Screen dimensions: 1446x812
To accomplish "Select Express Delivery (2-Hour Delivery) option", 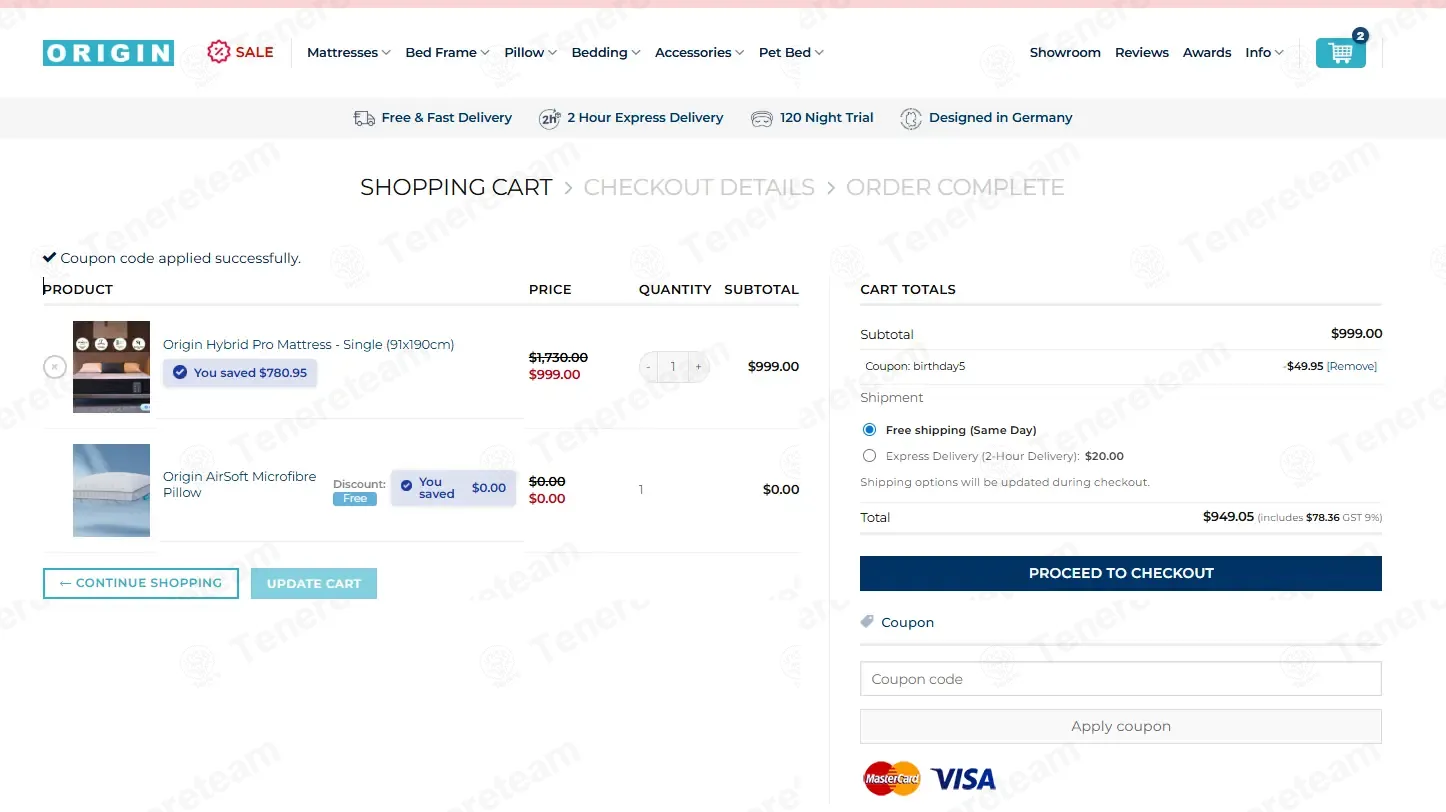I will 869,456.
